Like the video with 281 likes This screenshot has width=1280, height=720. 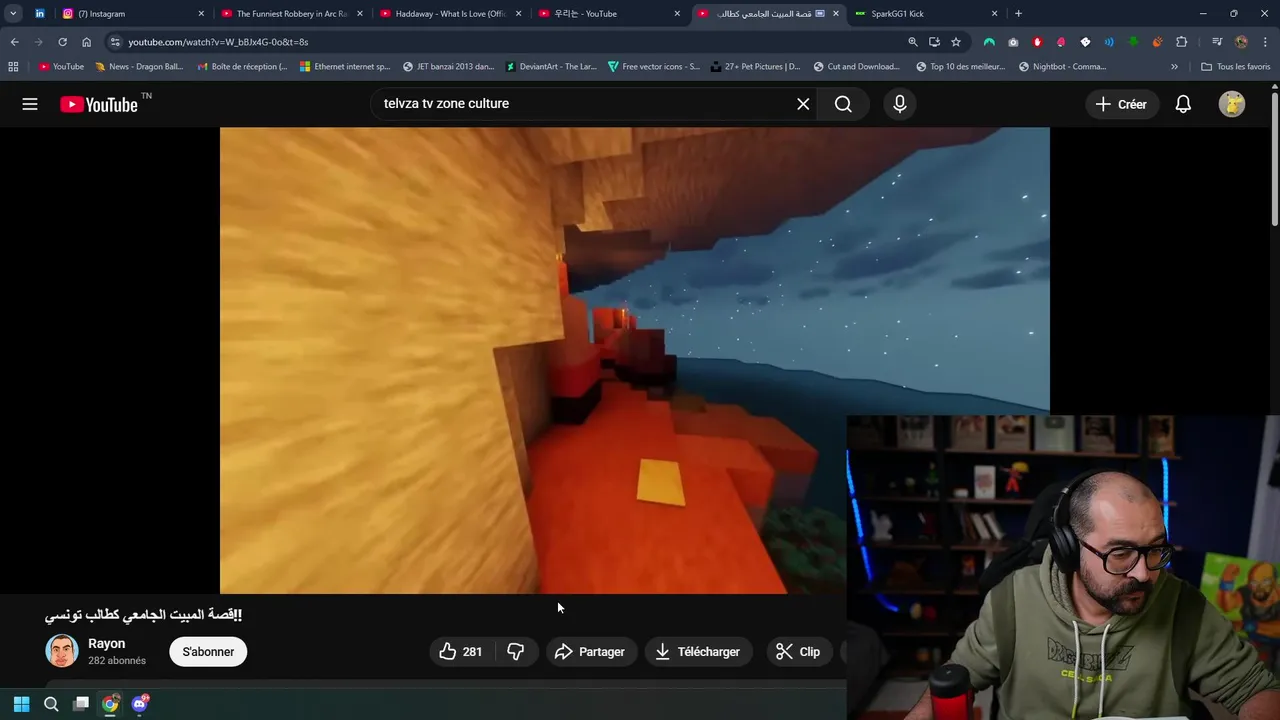(461, 652)
